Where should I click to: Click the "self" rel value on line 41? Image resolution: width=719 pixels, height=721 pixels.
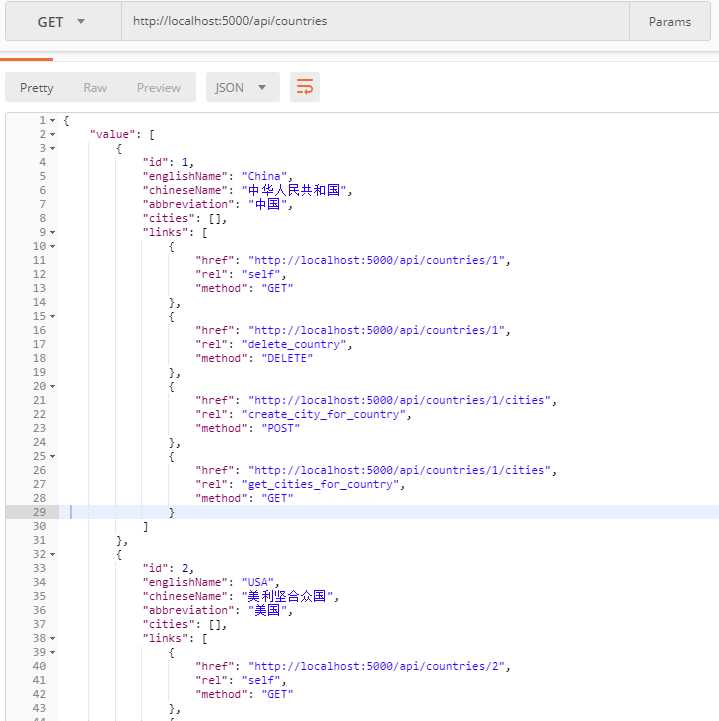click(261, 681)
